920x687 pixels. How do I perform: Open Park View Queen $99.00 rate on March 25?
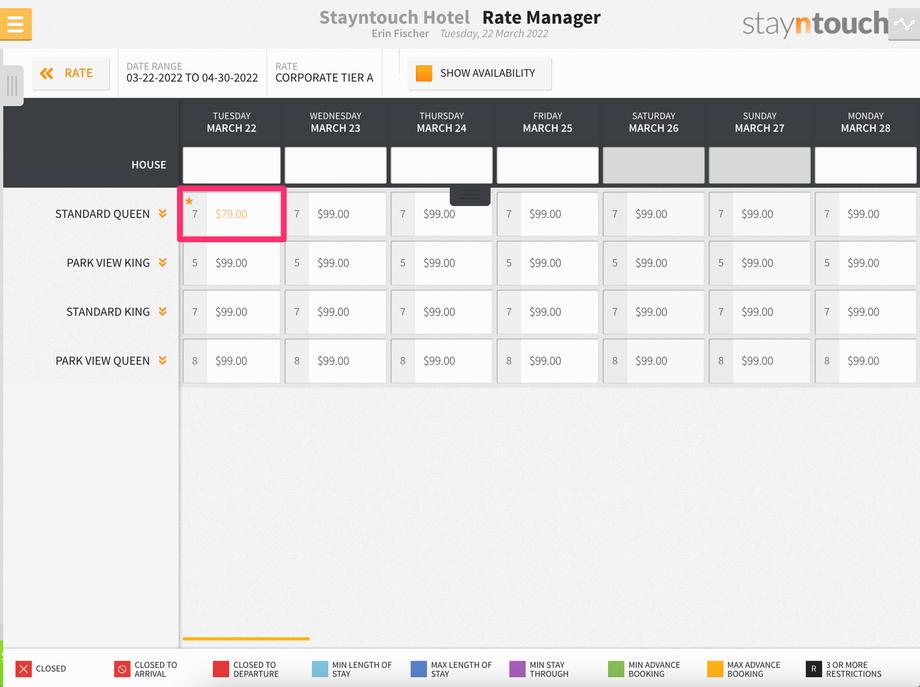coord(547,361)
